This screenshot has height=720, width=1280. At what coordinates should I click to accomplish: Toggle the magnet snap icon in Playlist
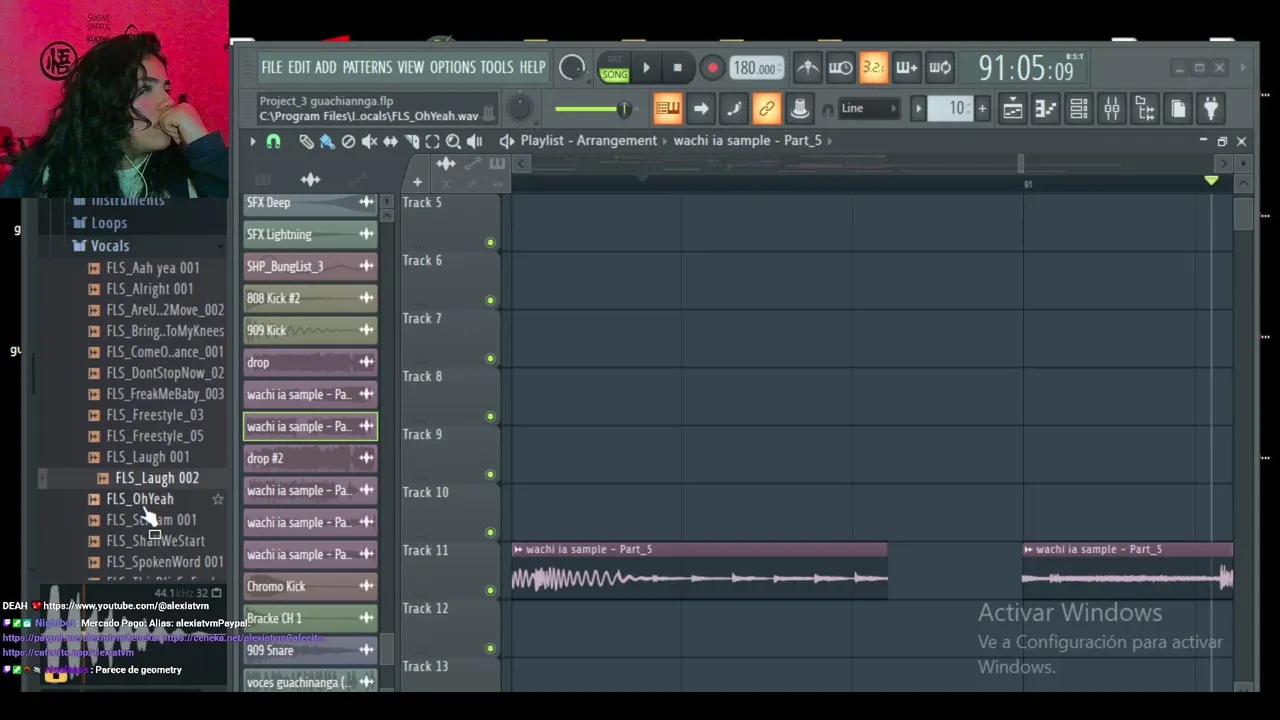[x=273, y=141]
